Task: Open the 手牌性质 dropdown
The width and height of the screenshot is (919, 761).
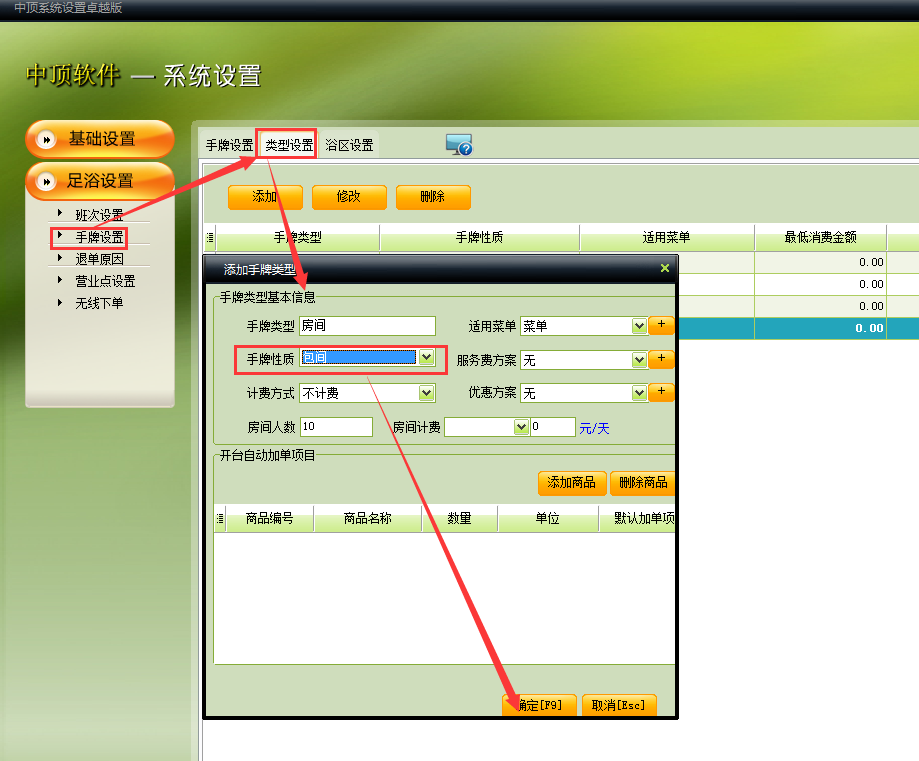Action: tap(427, 357)
